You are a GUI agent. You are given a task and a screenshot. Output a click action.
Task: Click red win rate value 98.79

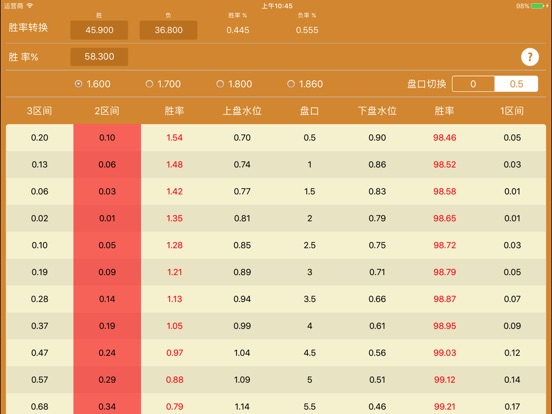pyautogui.click(x=445, y=272)
